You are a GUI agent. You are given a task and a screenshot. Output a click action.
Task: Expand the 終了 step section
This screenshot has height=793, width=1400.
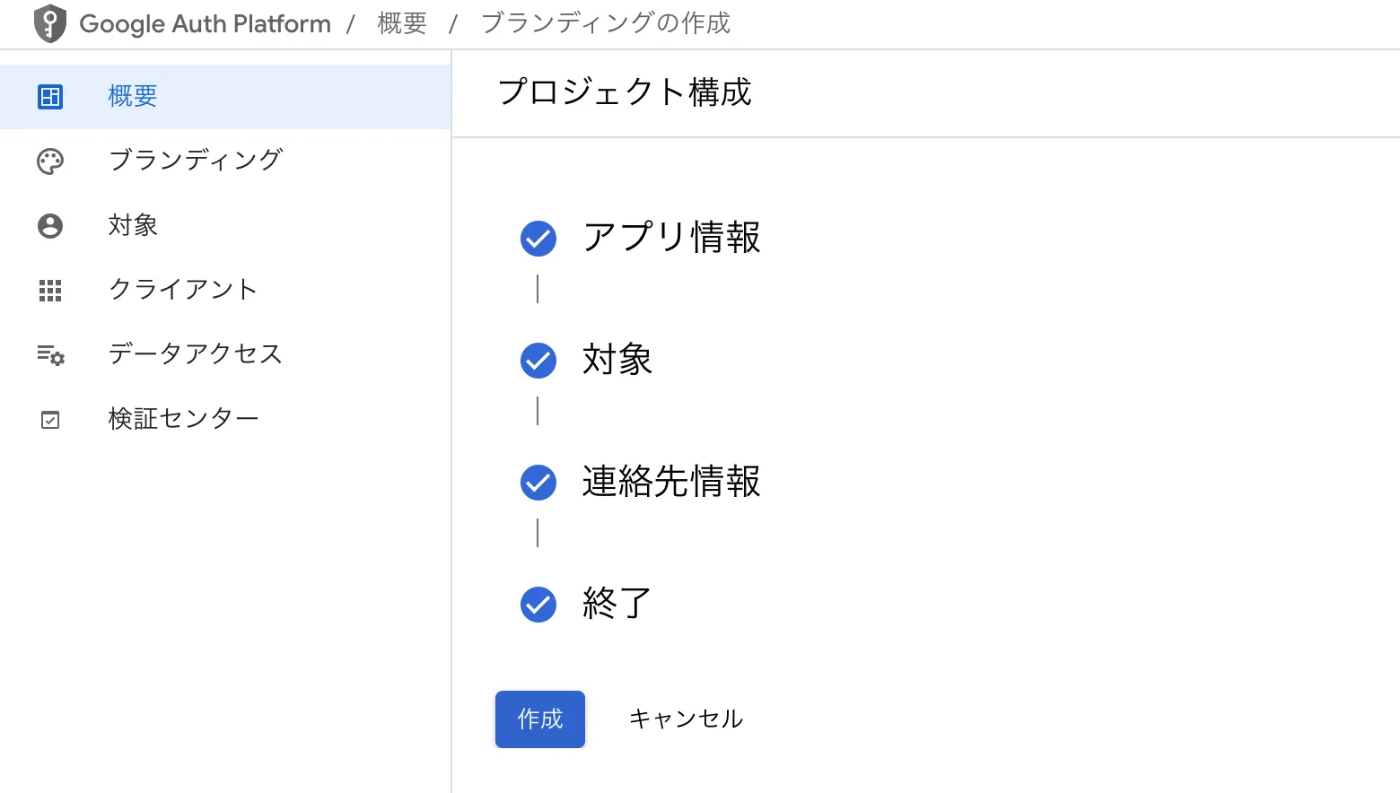[x=617, y=604]
